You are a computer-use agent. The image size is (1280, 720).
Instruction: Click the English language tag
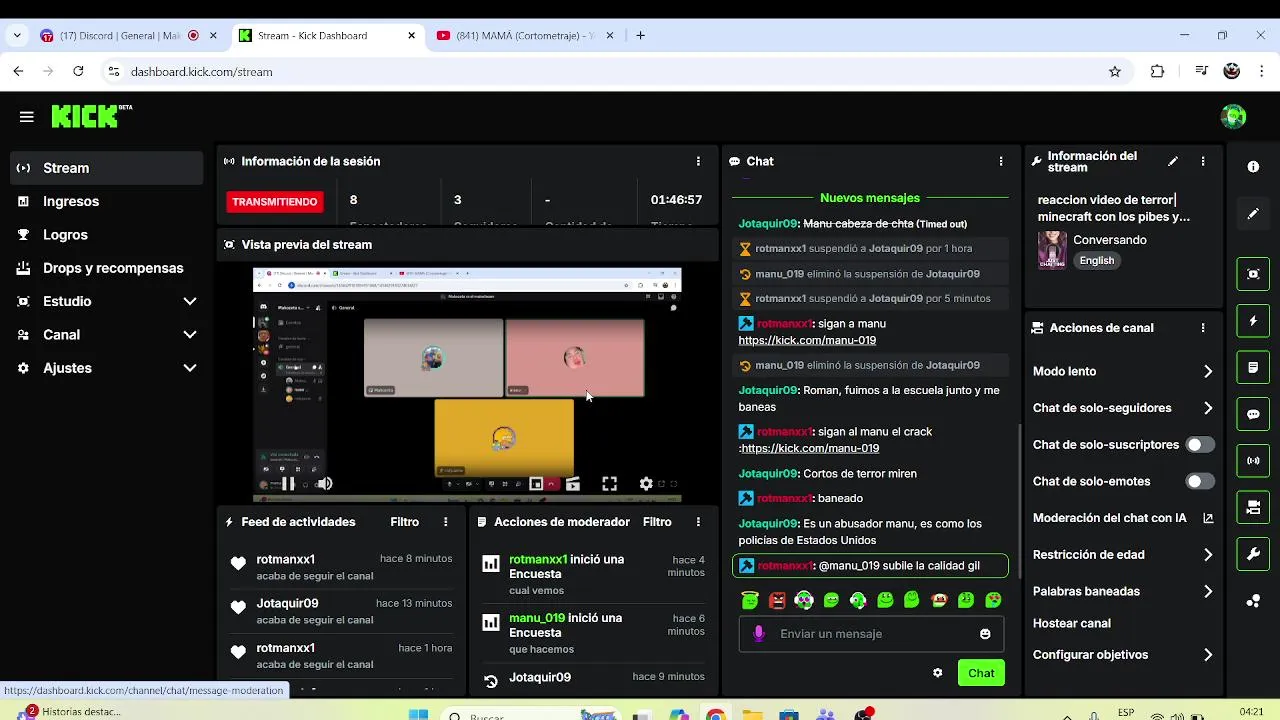[1096, 261]
